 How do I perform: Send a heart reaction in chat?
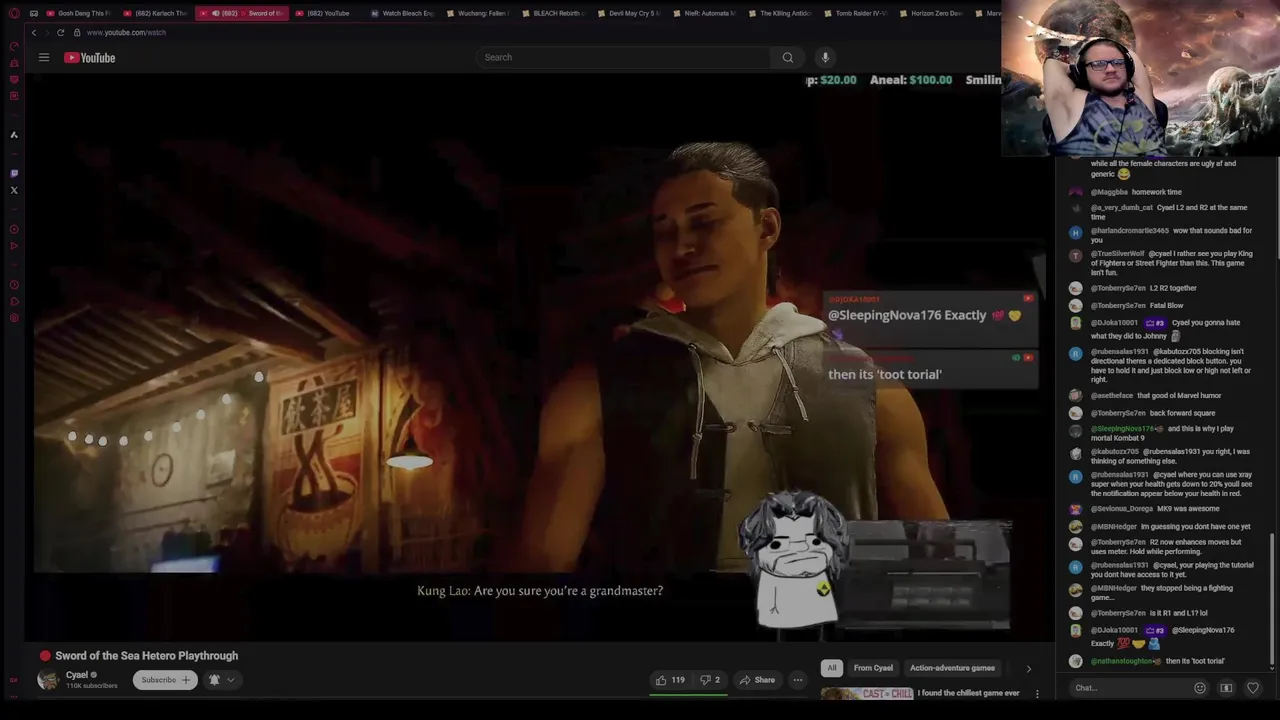click(x=1253, y=688)
